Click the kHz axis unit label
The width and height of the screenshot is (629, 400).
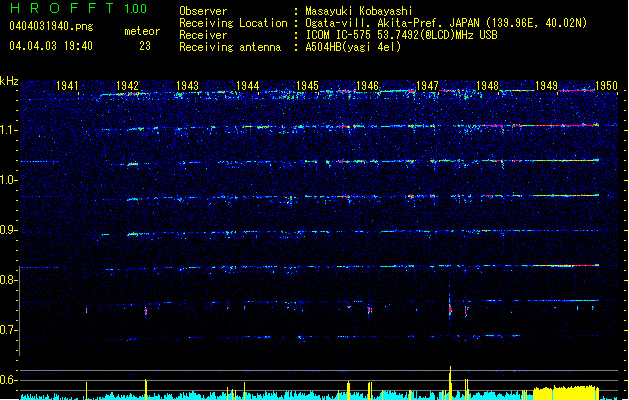[x=9, y=81]
